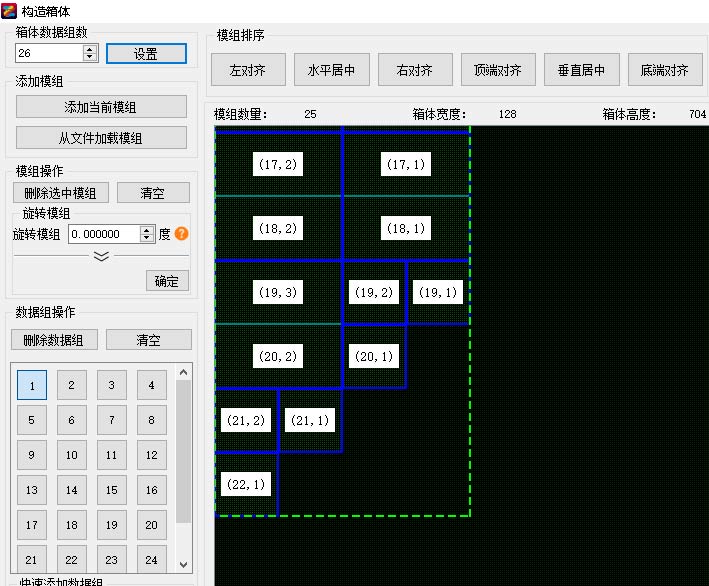Select data group 12 in grid

151,455
